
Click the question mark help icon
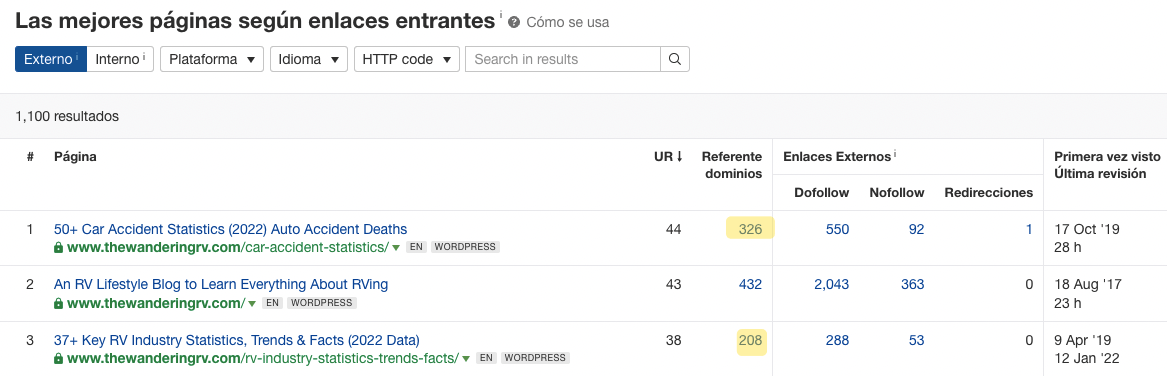[x=514, y=22]
